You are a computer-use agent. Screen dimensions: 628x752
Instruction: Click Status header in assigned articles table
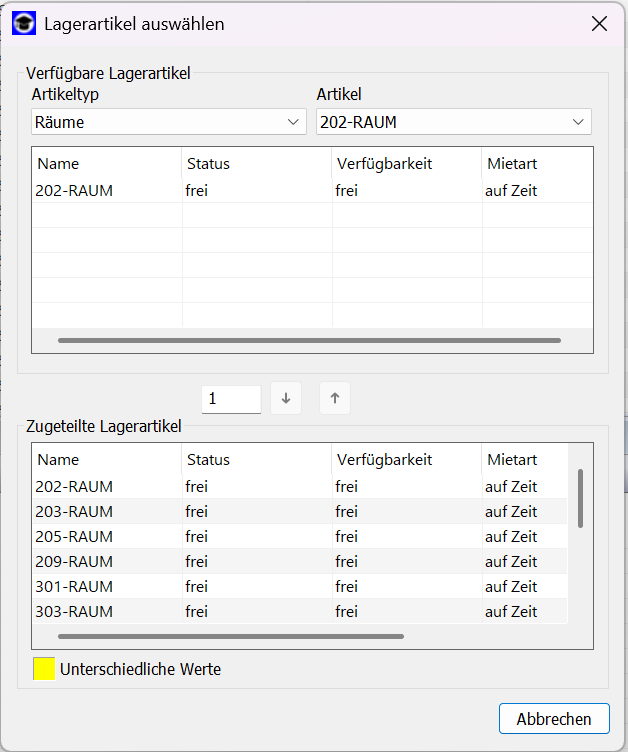(x=257, y=459)
